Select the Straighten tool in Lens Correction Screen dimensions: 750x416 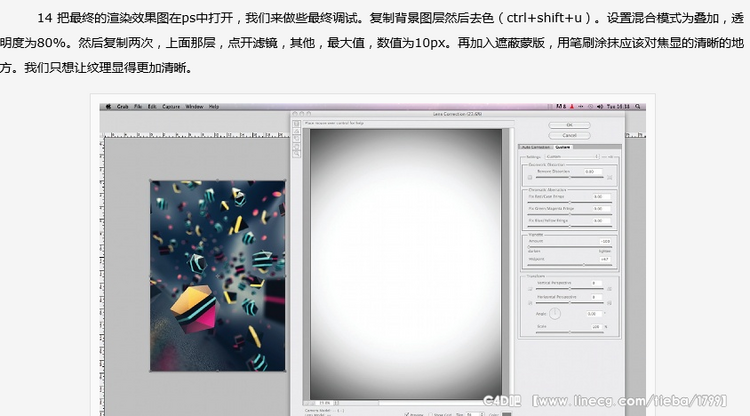click(x=296, y=131)
